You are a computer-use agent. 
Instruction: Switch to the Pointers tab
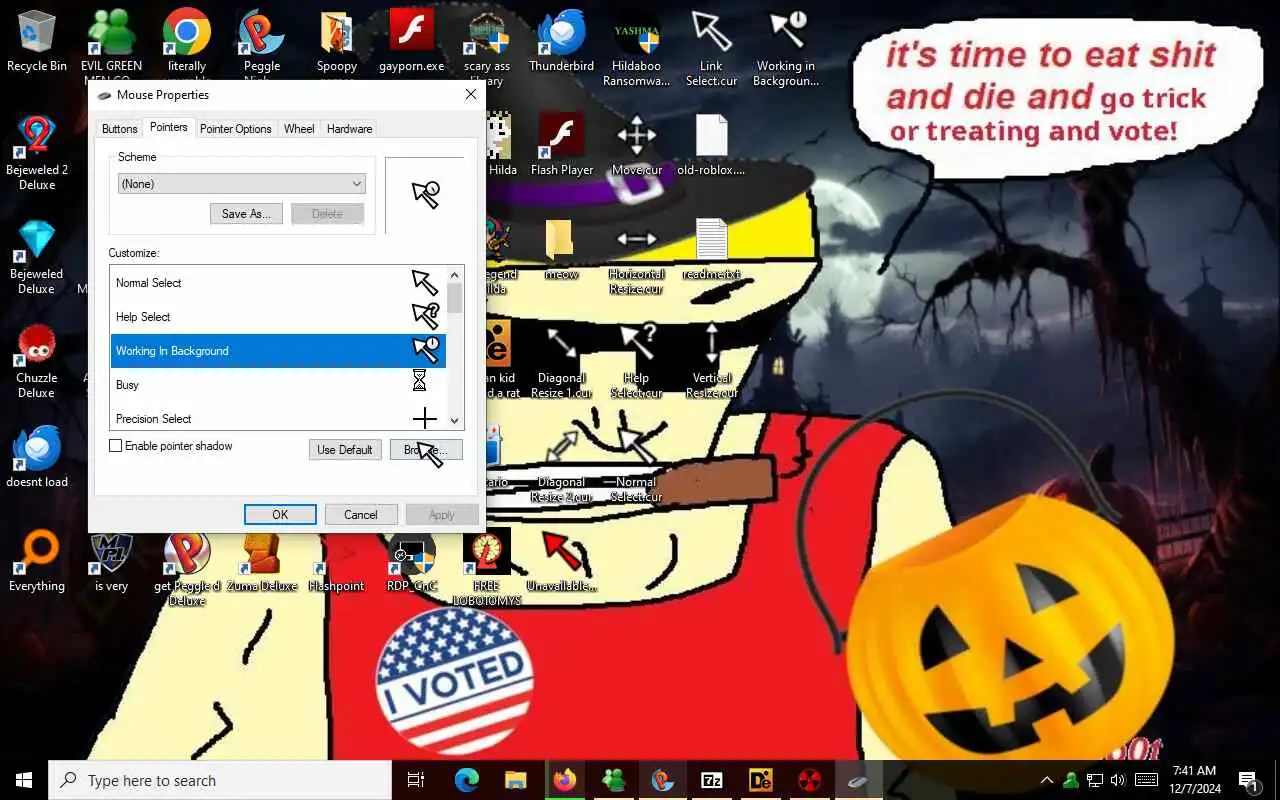(168, 127)
